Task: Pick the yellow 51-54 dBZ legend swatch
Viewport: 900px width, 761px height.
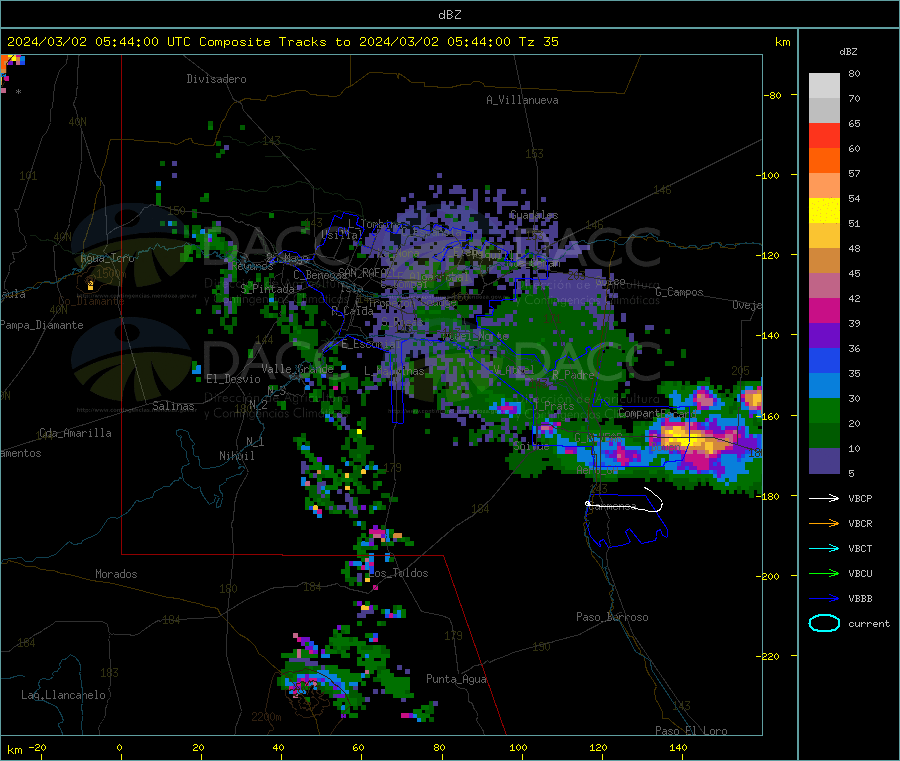Action: pos(824,211)
